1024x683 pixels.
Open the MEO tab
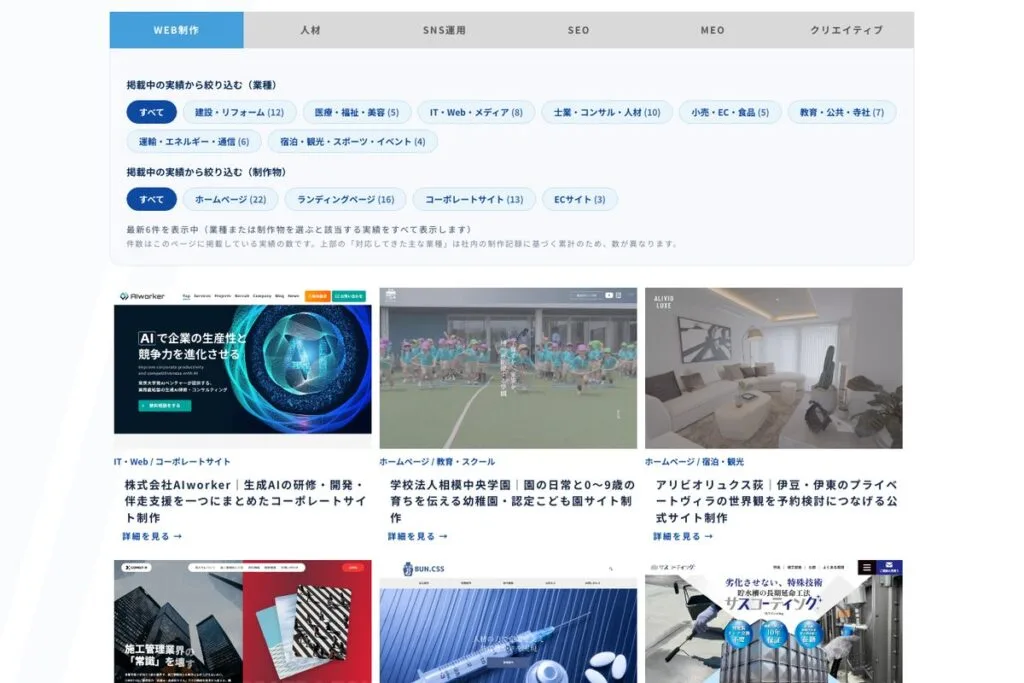pyautogui.click(x=712, y=30)
